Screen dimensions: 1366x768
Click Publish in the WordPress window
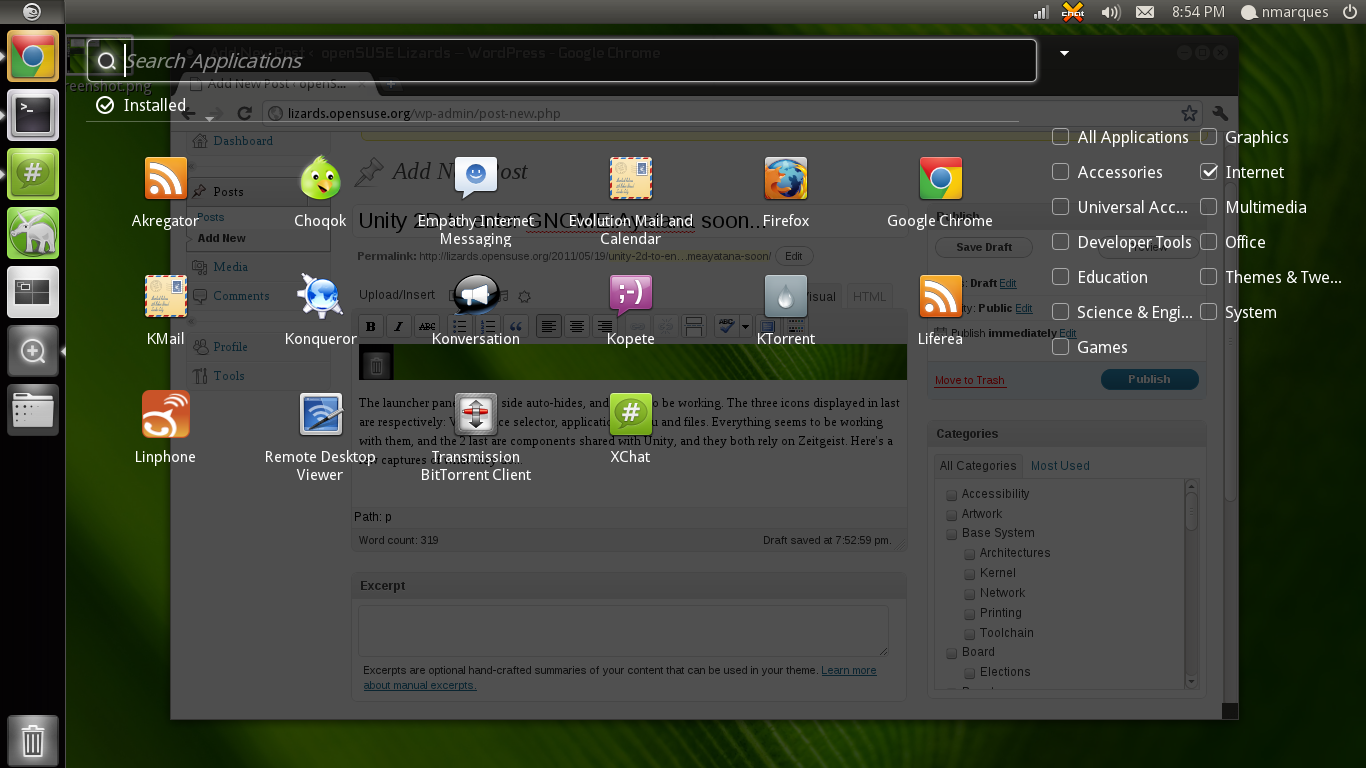point(1149,379)
